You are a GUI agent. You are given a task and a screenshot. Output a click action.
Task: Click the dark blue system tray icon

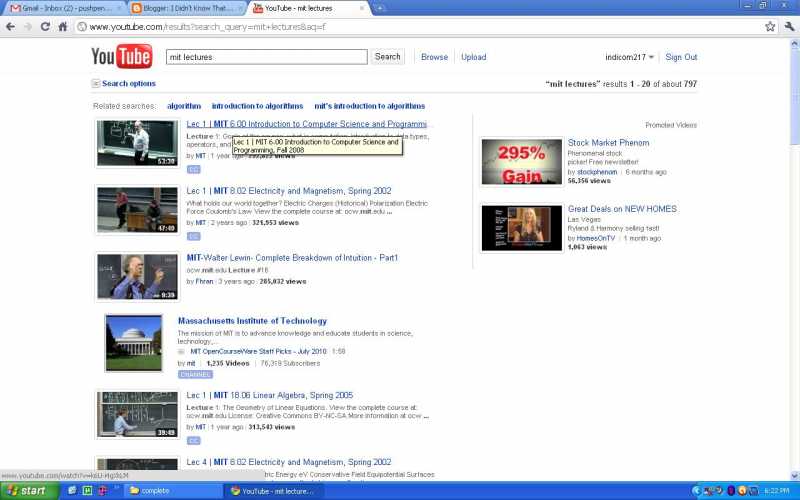pos(731,491)
